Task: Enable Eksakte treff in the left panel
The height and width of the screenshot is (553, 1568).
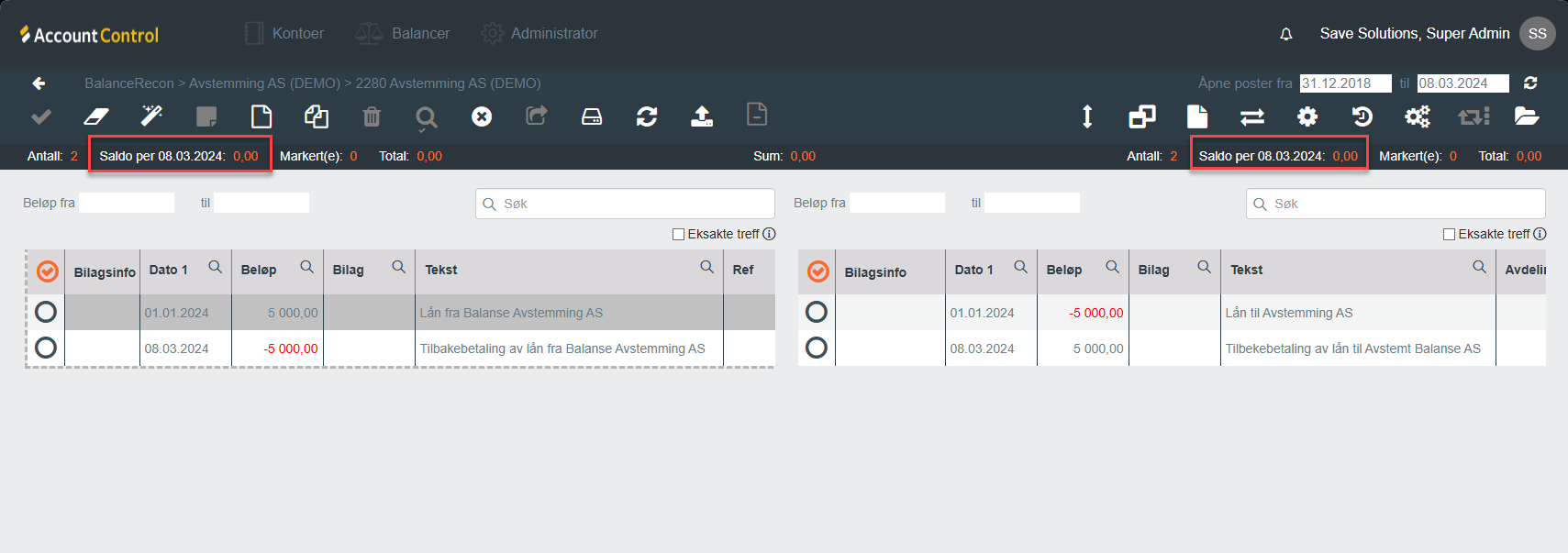Action: pos(679,235)
